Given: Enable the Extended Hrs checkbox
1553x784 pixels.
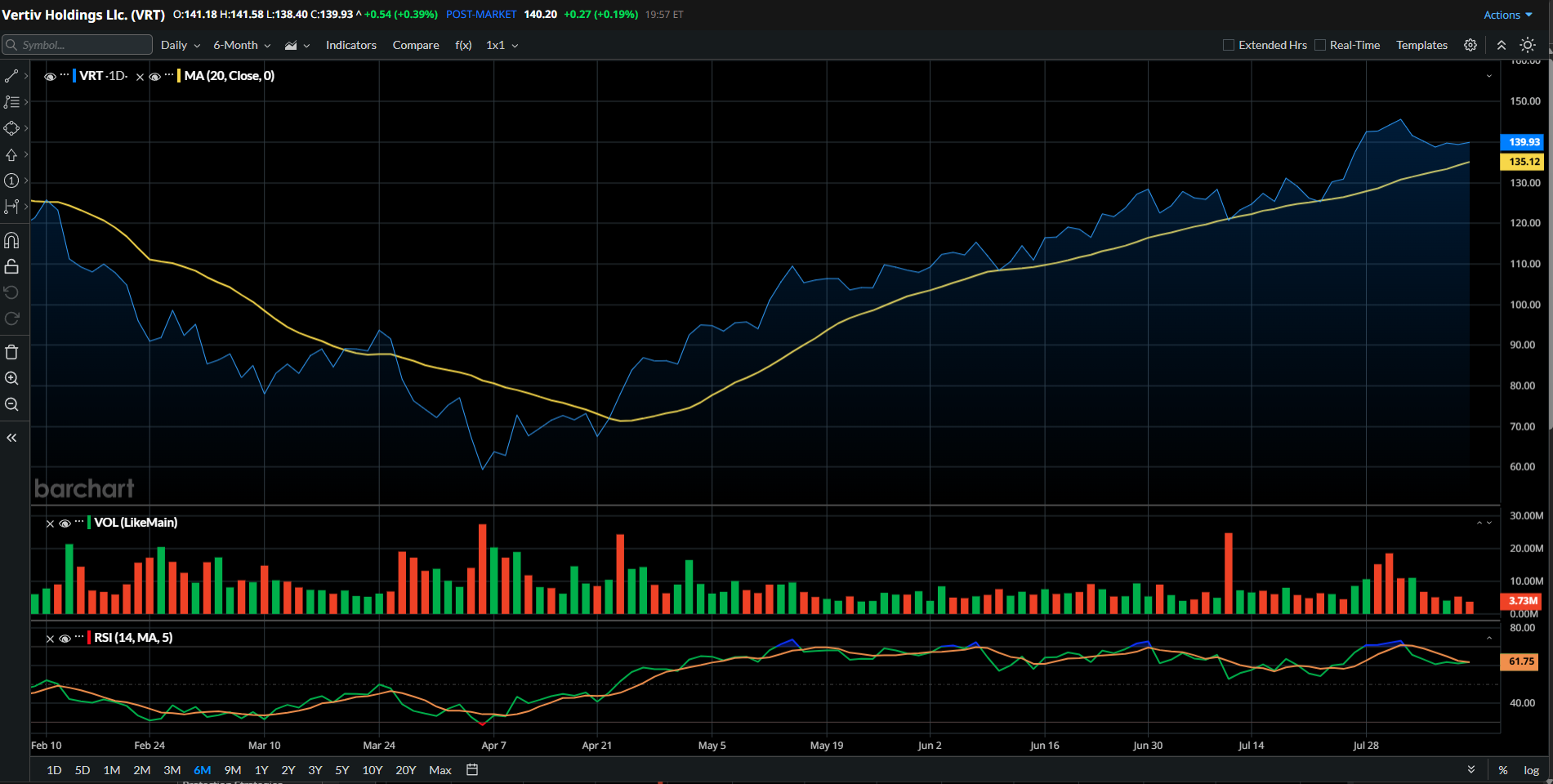Looking at the screenshot, I should click(x=1228, y=45).
